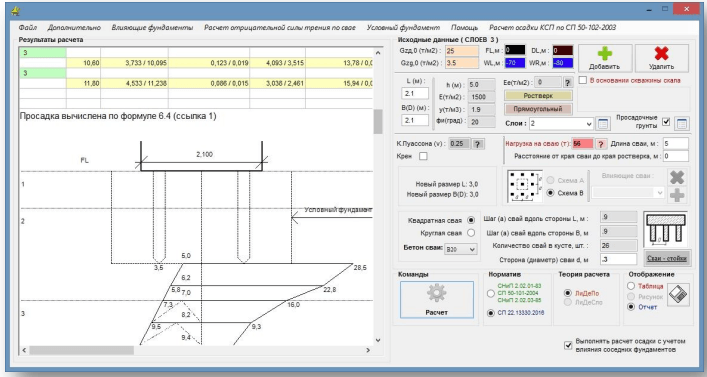This screenshot has height=377, width=707.
Task: Open table icon beside Просадочные грунты checkbox
Action: tap(681, 124)
